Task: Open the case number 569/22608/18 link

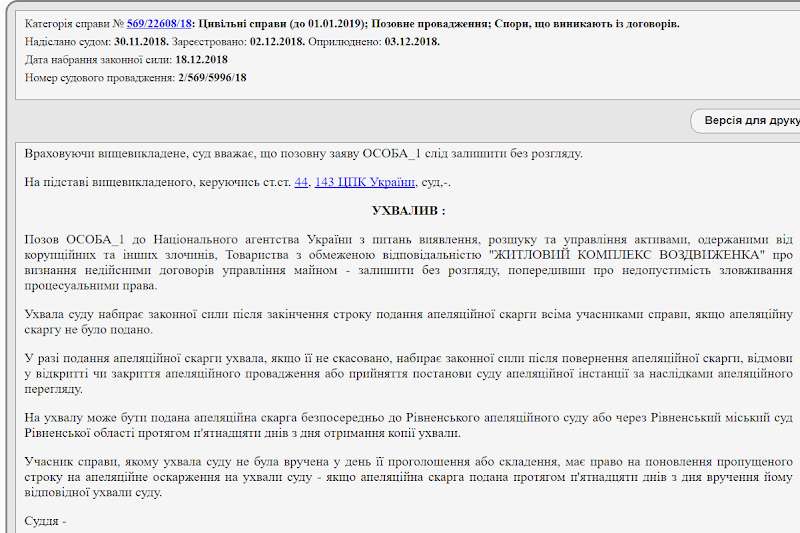Action: (159, 23)
